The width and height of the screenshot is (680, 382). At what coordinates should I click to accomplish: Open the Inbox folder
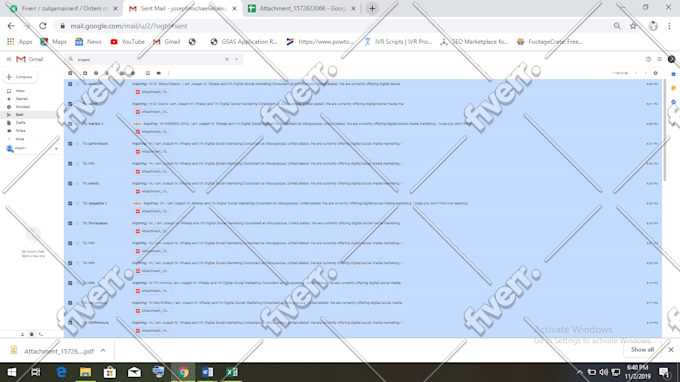pos(20,91)
